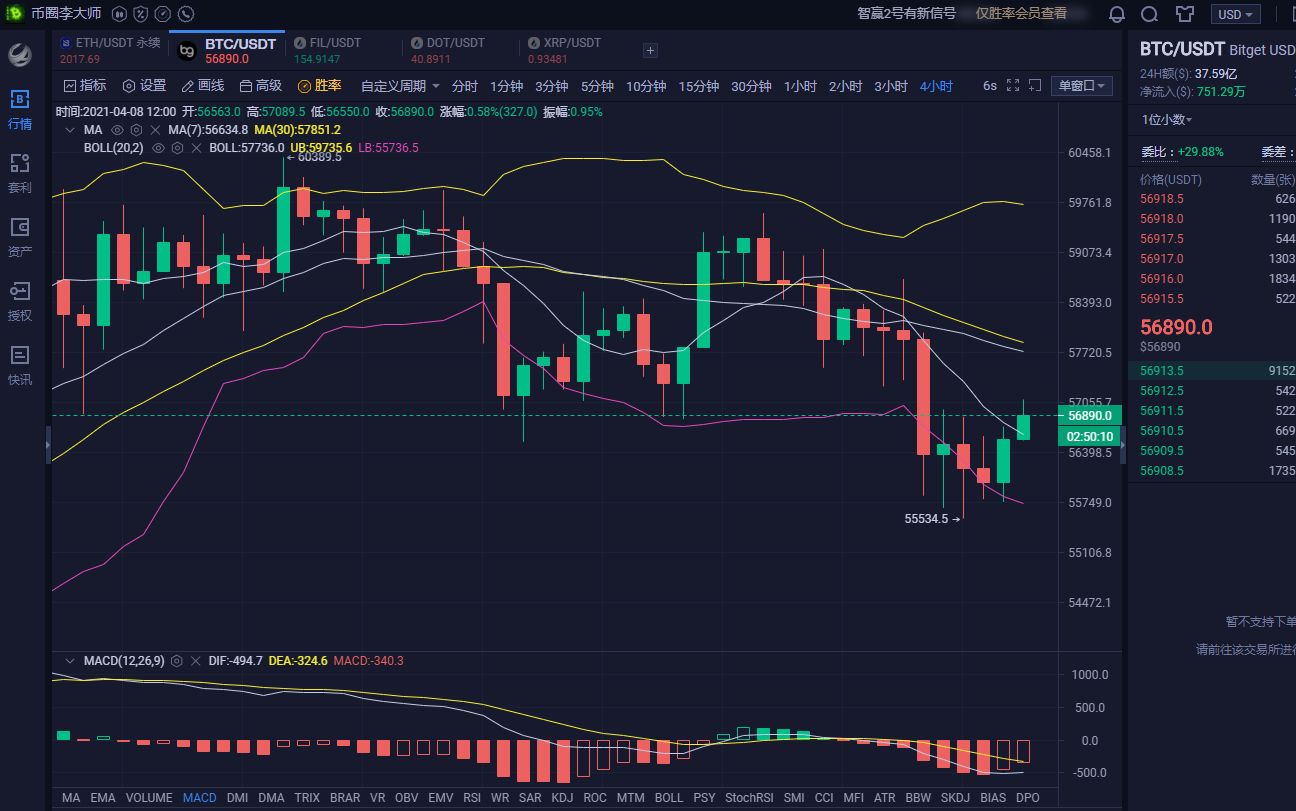Open 套利 arbitrage in left sidebar
Viewport: 1296px width, 811px height.
[x=20, y=172]
